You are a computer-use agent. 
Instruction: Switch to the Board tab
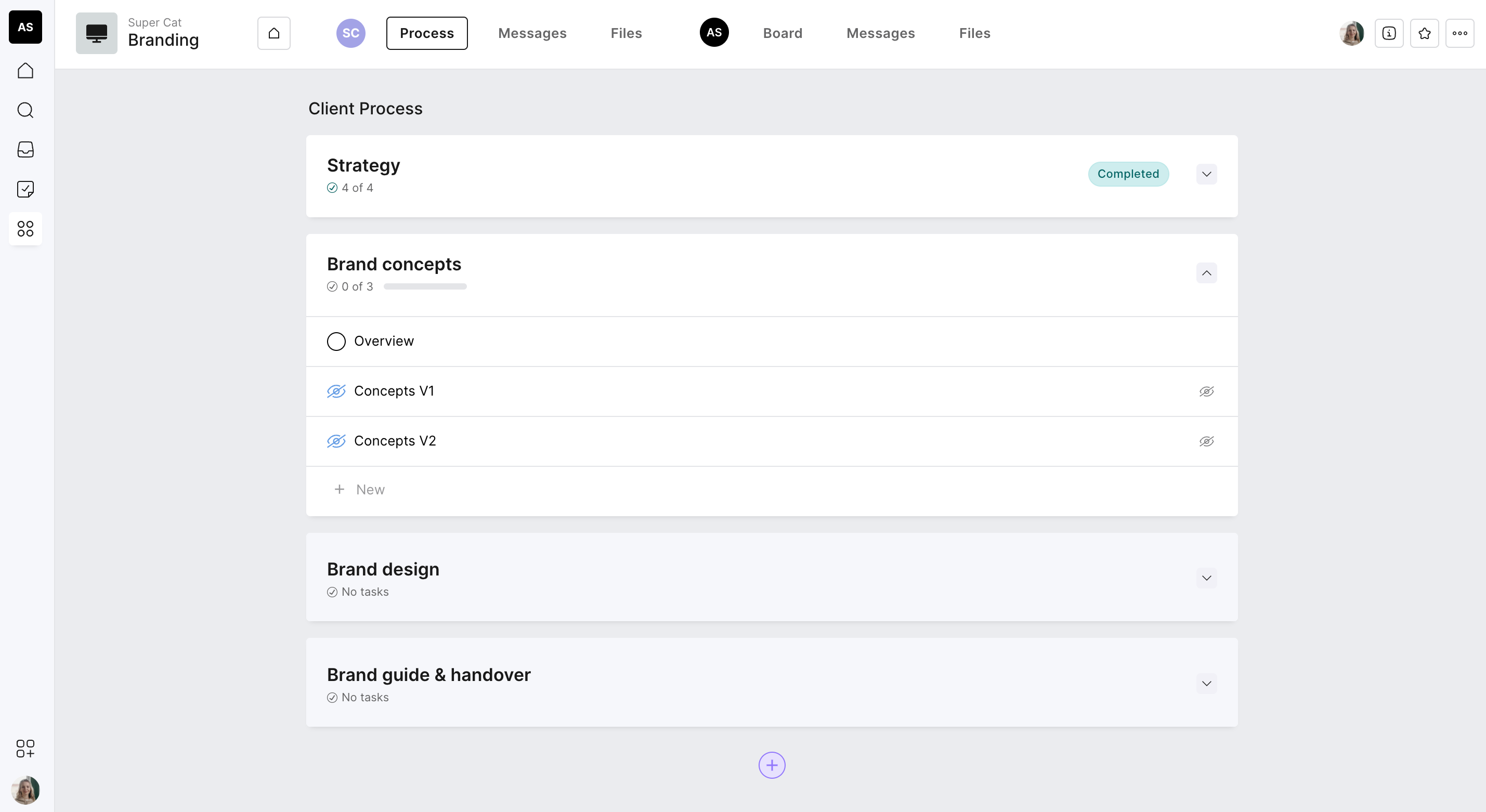pyautogui.click(x=782, y=33)
